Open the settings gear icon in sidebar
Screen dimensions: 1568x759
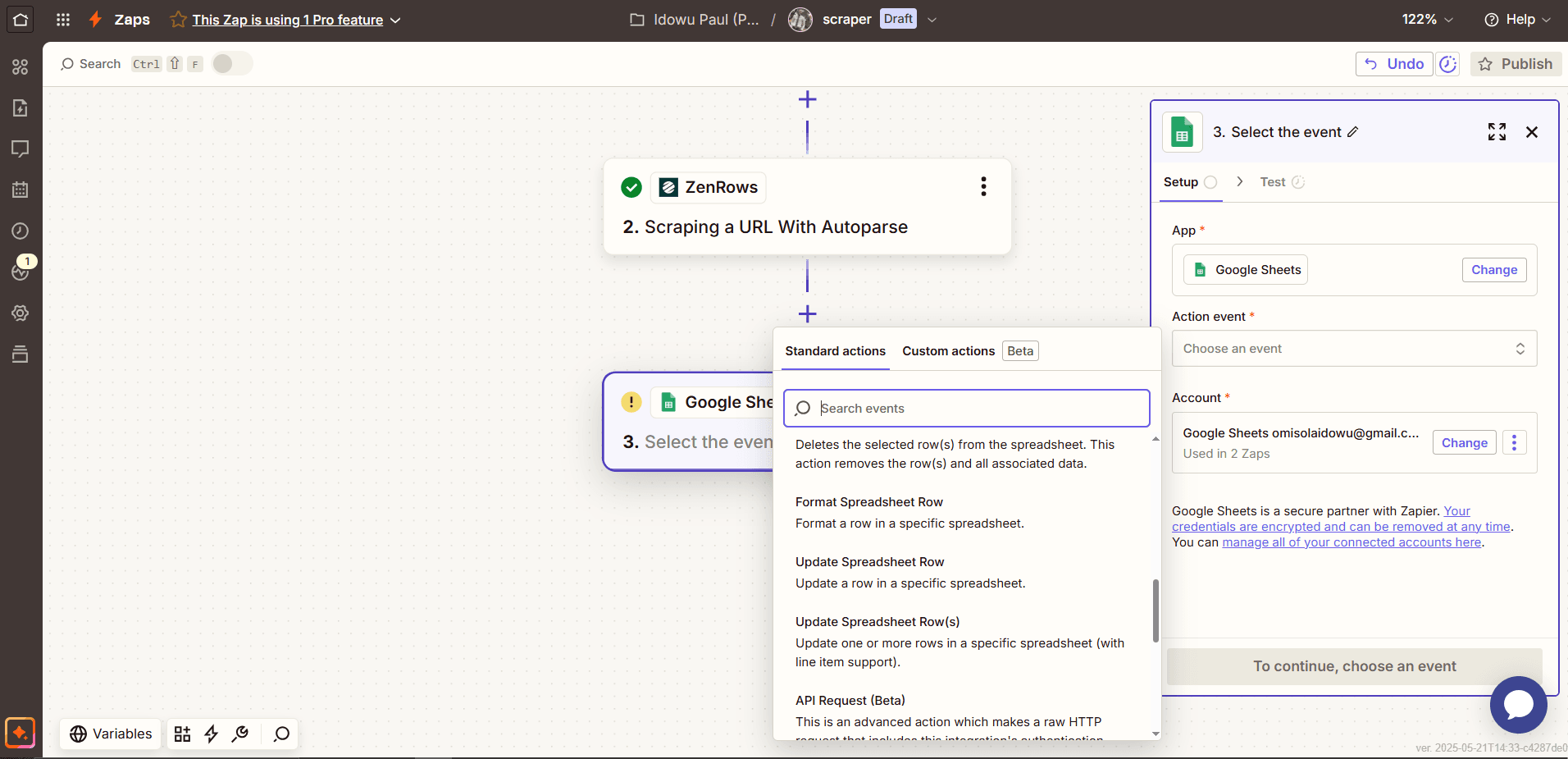(21, 313)
